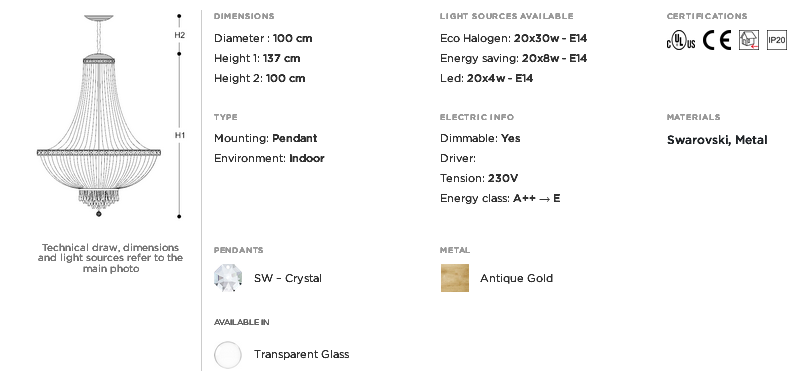The width and height of the screenshot is (794, 371).
Task: Select the Light Sources Available heading
Action: point(506,16)
